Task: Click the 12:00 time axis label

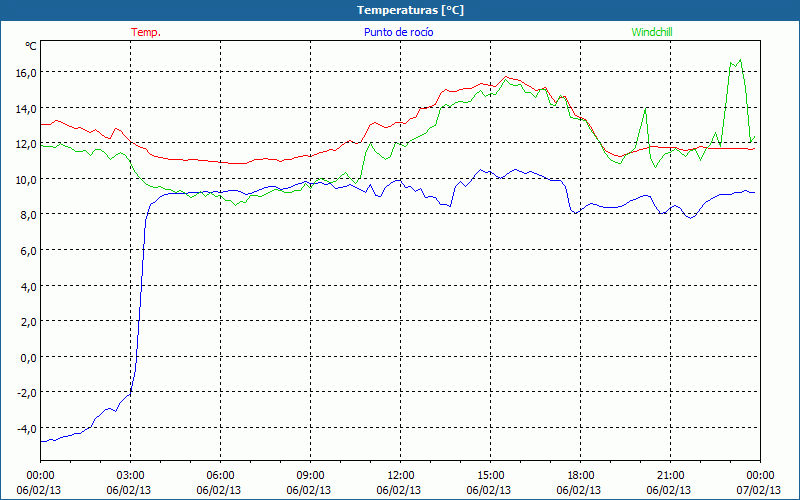Action: point(401,476)
